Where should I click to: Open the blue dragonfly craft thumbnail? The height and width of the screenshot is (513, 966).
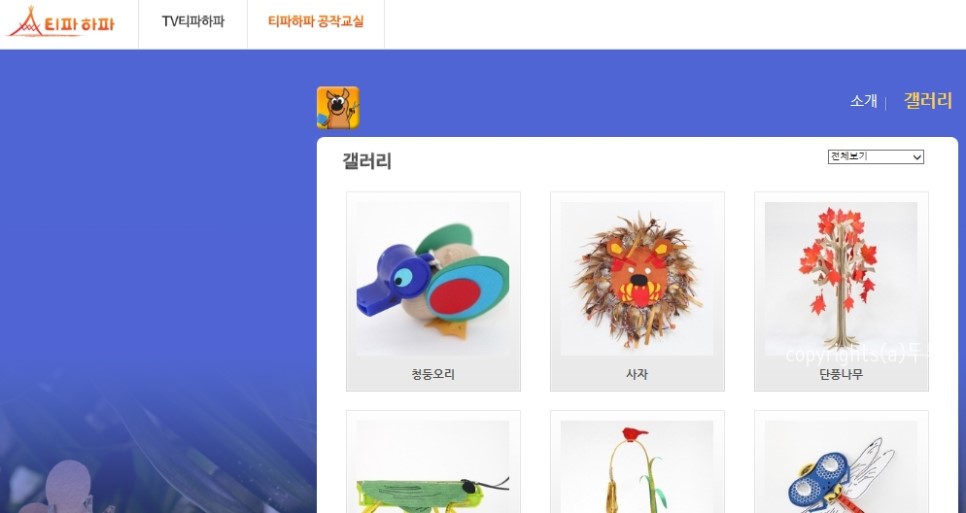pos(841,467)
